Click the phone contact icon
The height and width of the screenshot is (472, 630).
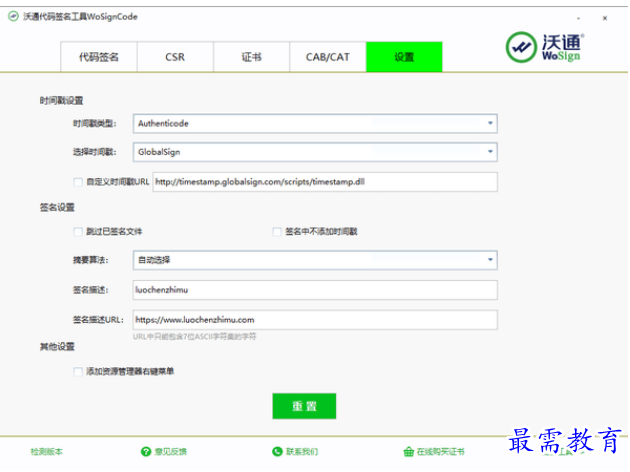pos(277,452)
